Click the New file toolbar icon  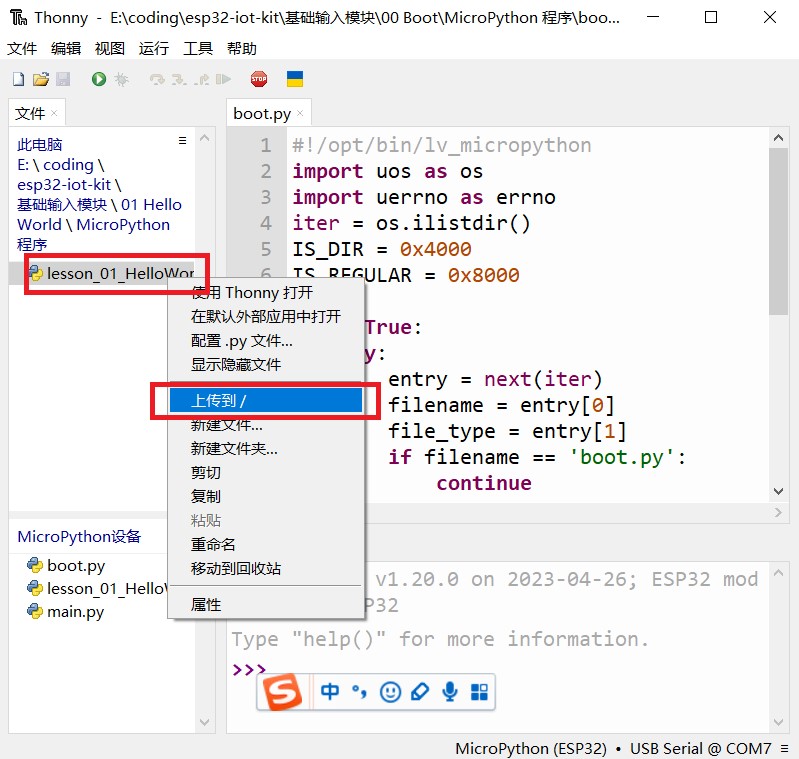pos(18,79)
